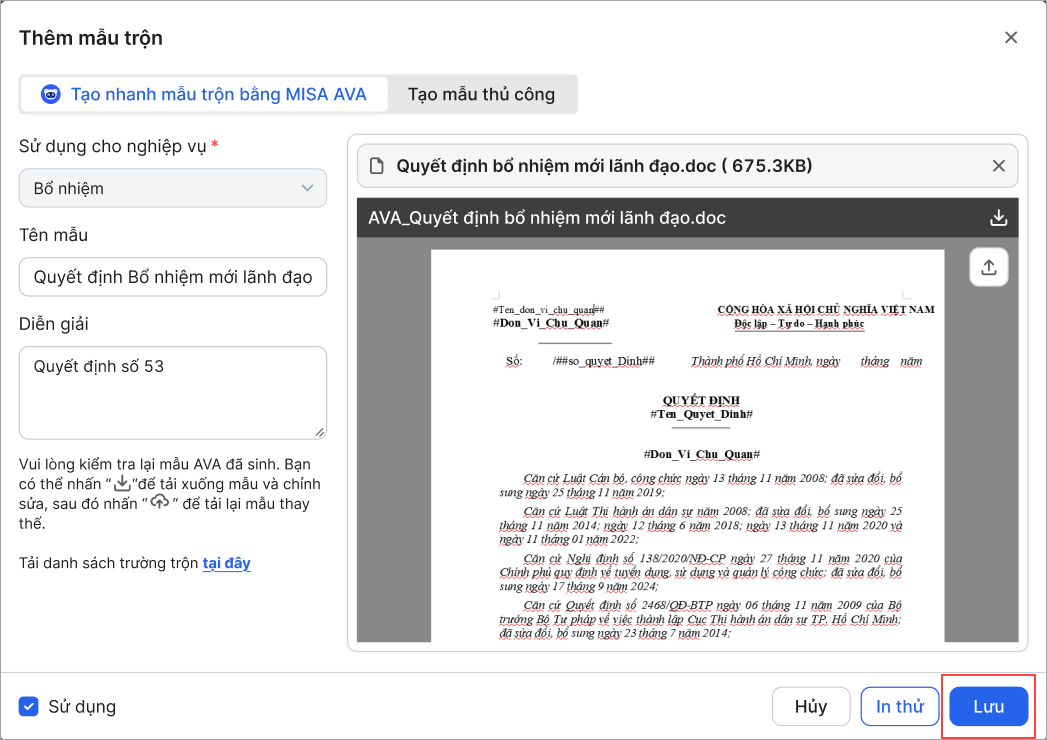
Task: Click into the Diễn giải text area
Action: pos(172,392)
